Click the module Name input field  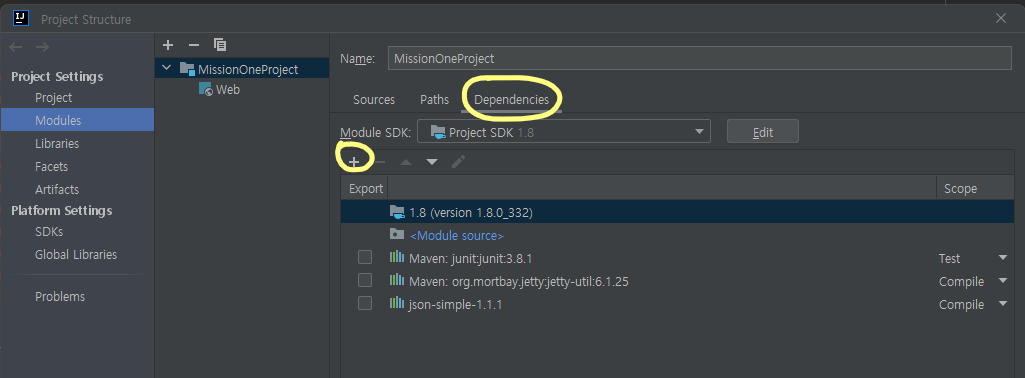click(699, 58)
